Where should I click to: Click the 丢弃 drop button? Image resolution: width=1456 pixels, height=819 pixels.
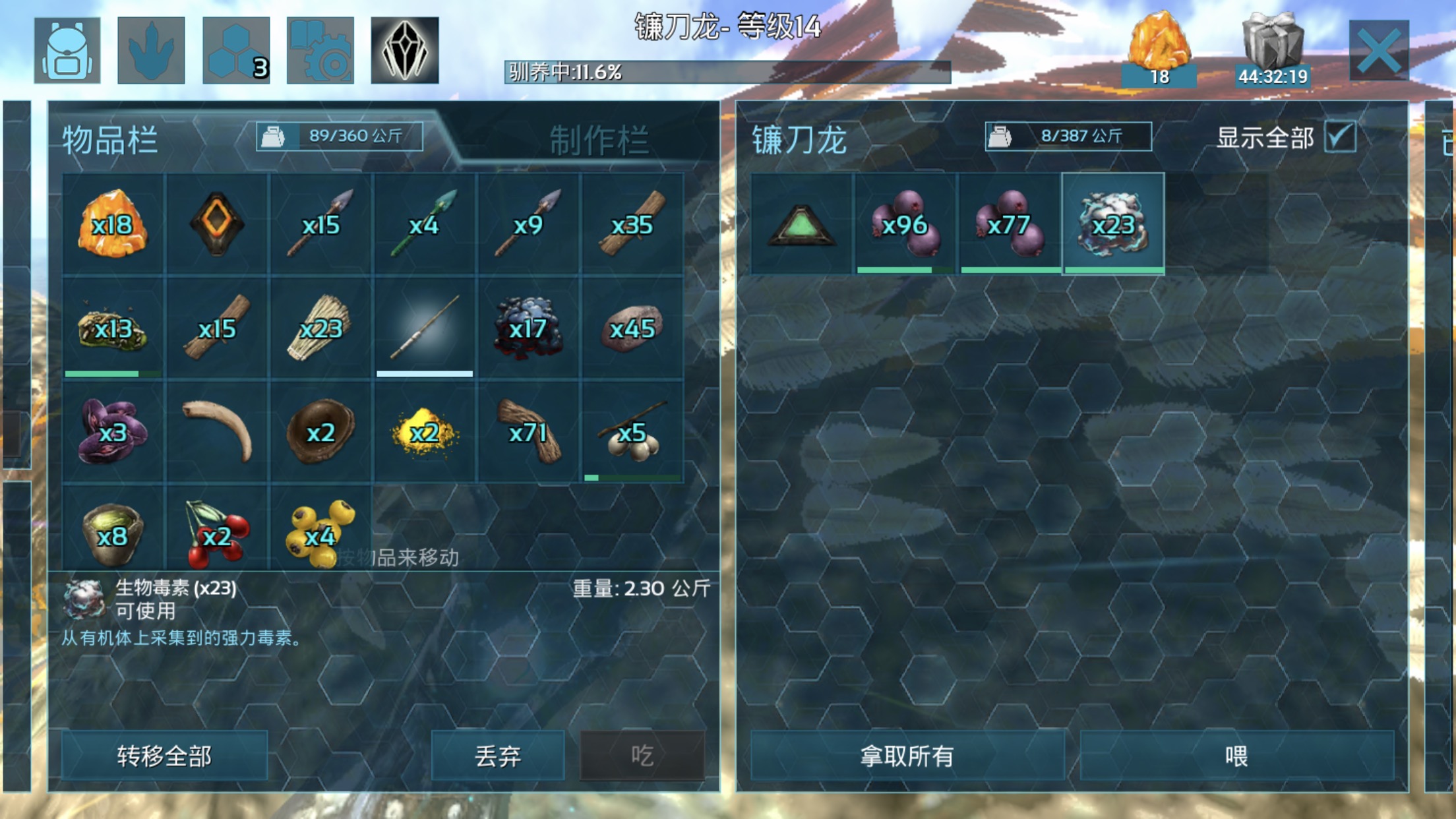[498, 756]
